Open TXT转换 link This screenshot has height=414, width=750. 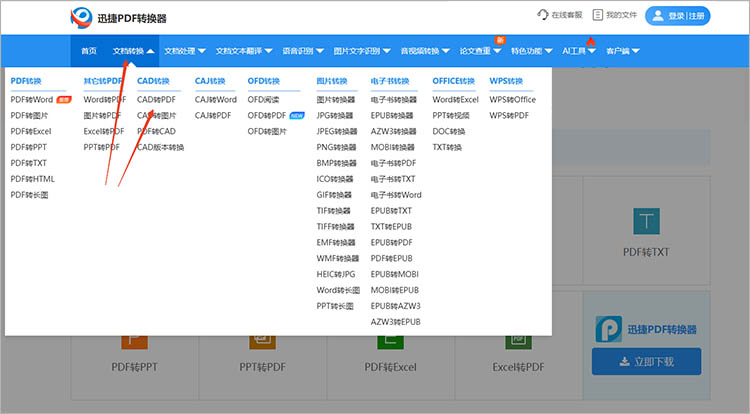[447, 147]
